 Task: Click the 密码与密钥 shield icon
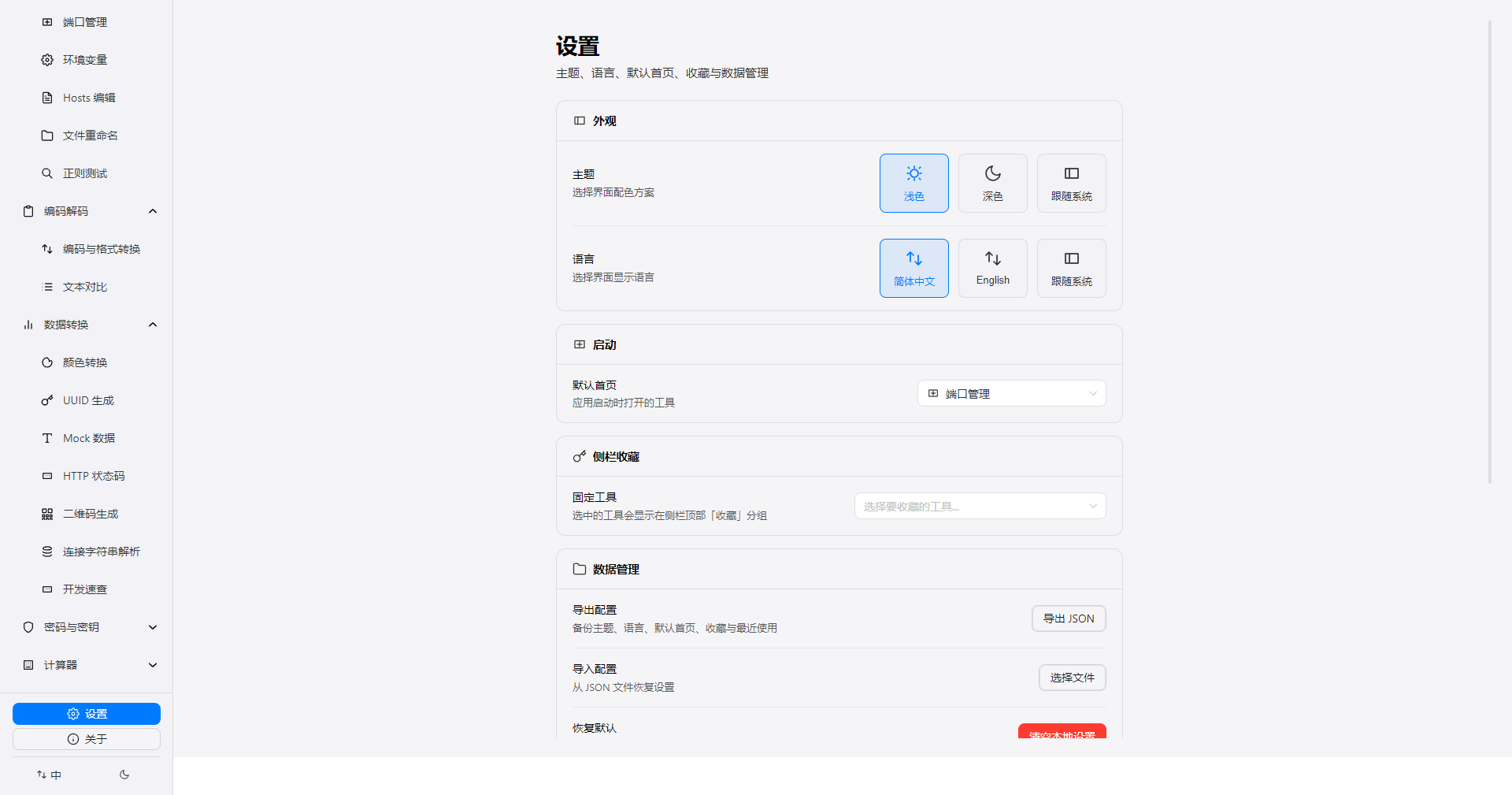point(28,627)
